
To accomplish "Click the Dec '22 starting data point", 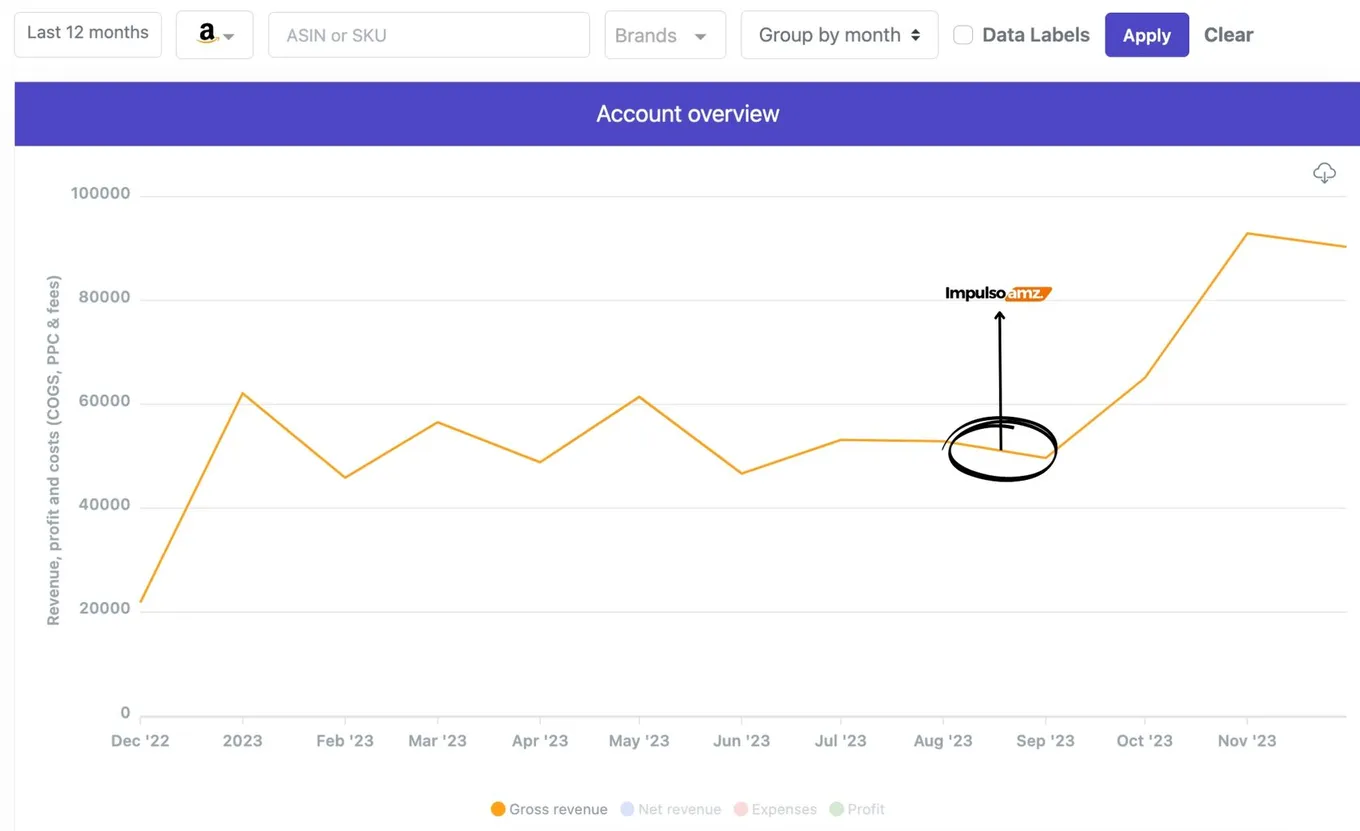I will 141,602.
